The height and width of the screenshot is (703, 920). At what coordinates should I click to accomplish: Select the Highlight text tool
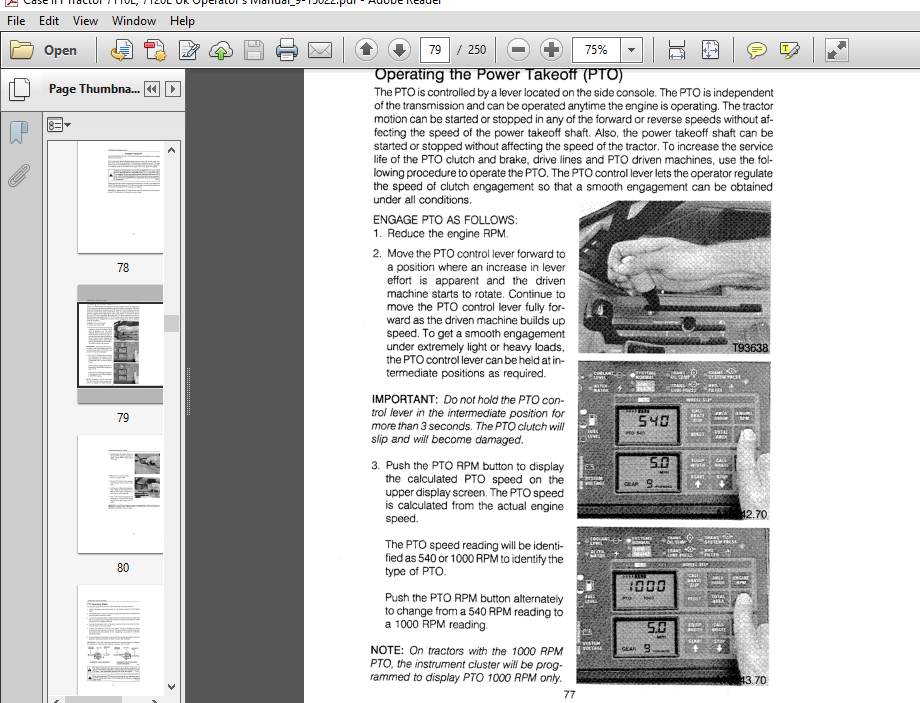790,50
